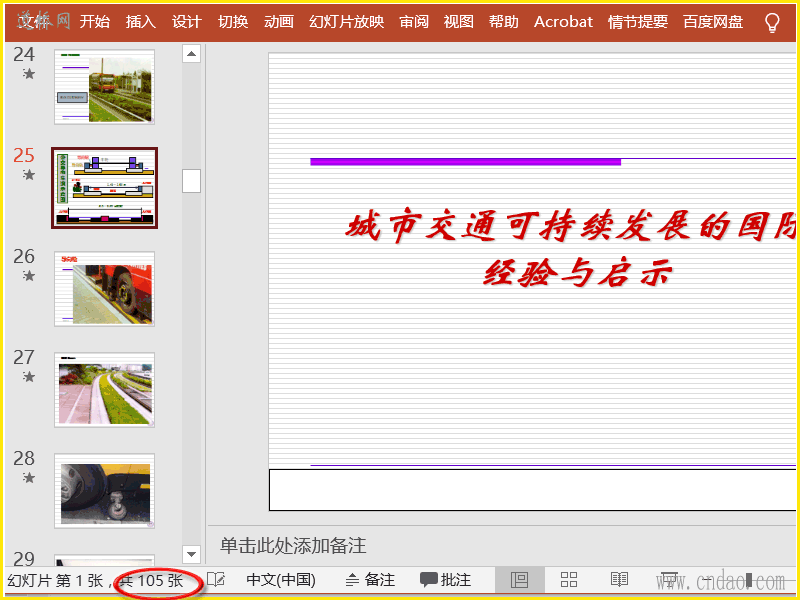Click slide number 27 label
The image size is (800, 600).
24,358
